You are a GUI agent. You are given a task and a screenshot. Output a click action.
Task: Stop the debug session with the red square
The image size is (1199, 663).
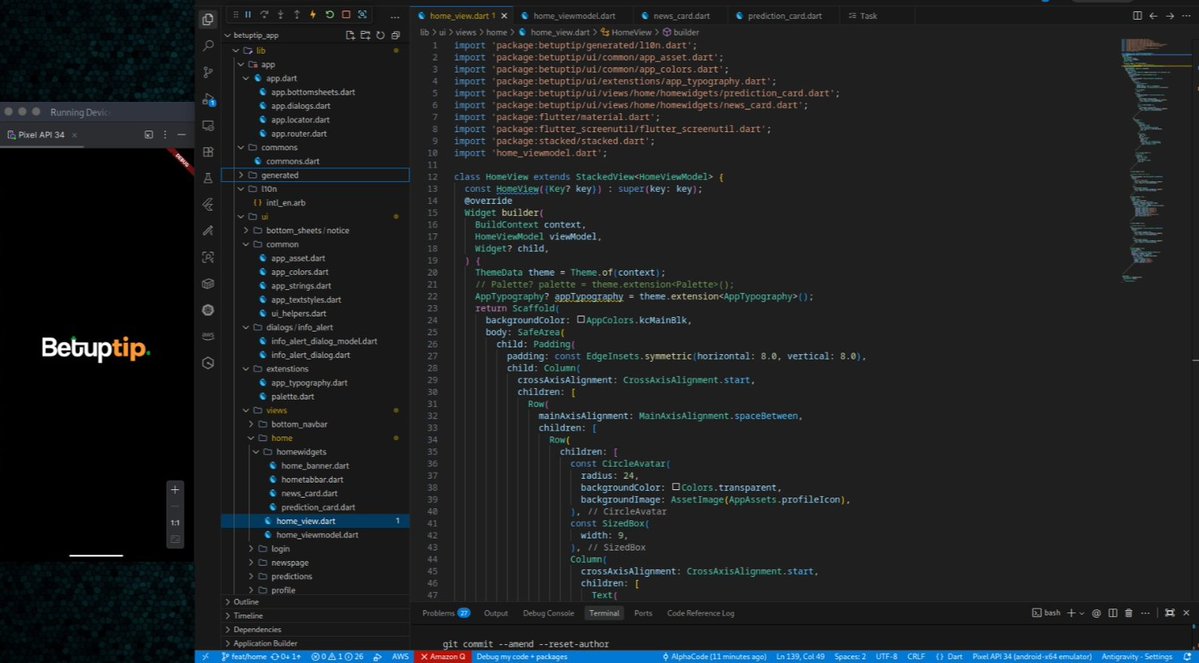[x=347, y=14]
